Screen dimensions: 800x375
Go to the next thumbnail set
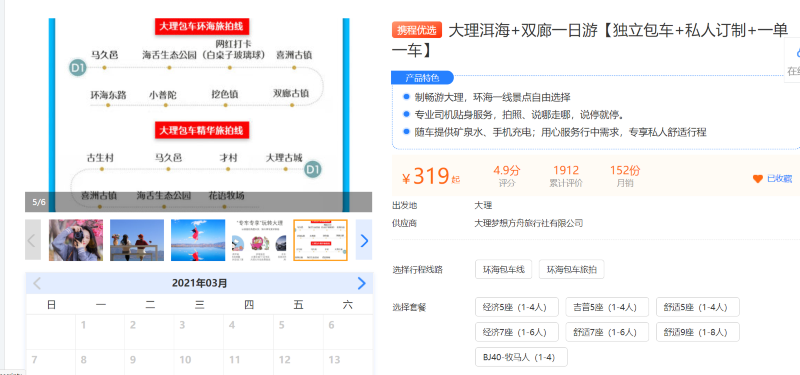tap(364, 240)
